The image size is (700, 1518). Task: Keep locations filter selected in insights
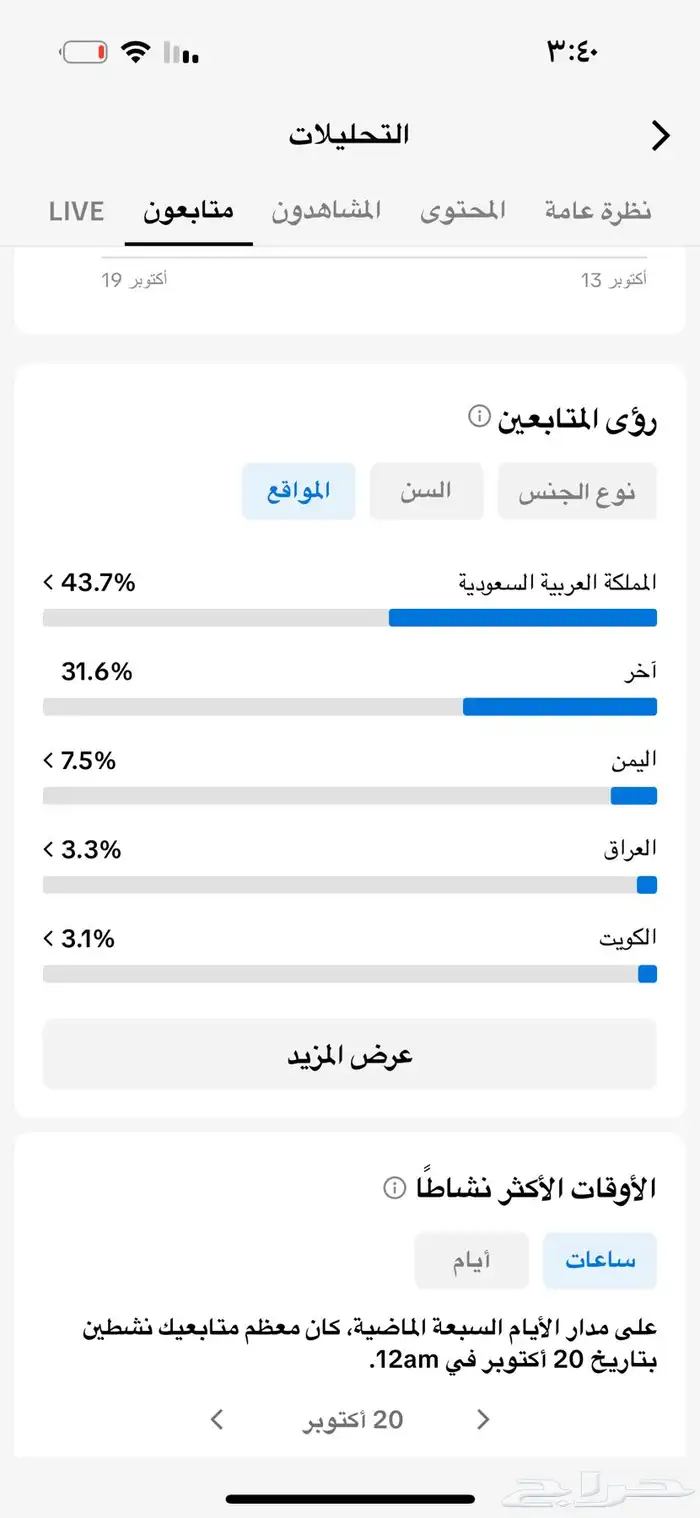coord(298,491)
